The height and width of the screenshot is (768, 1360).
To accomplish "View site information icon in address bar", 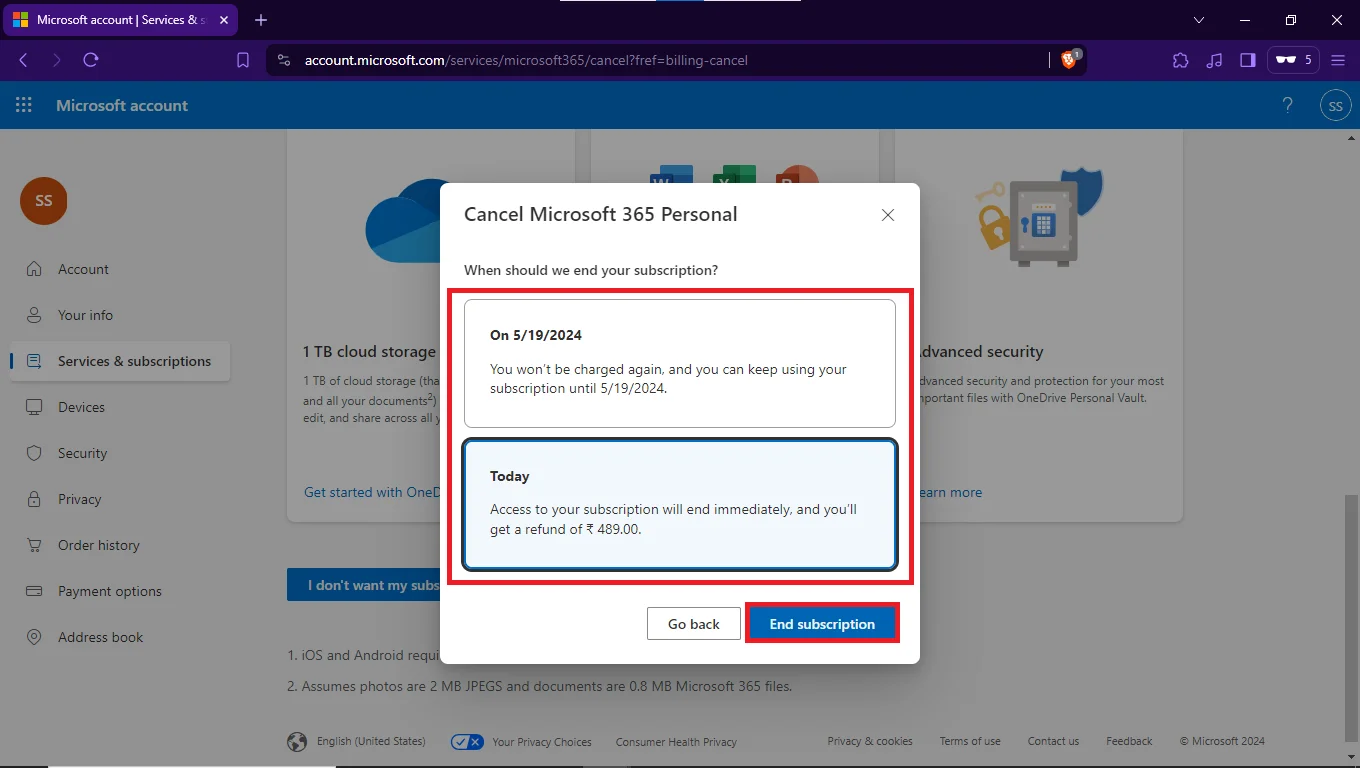I will pyautogui.click(x=284, y=60).
